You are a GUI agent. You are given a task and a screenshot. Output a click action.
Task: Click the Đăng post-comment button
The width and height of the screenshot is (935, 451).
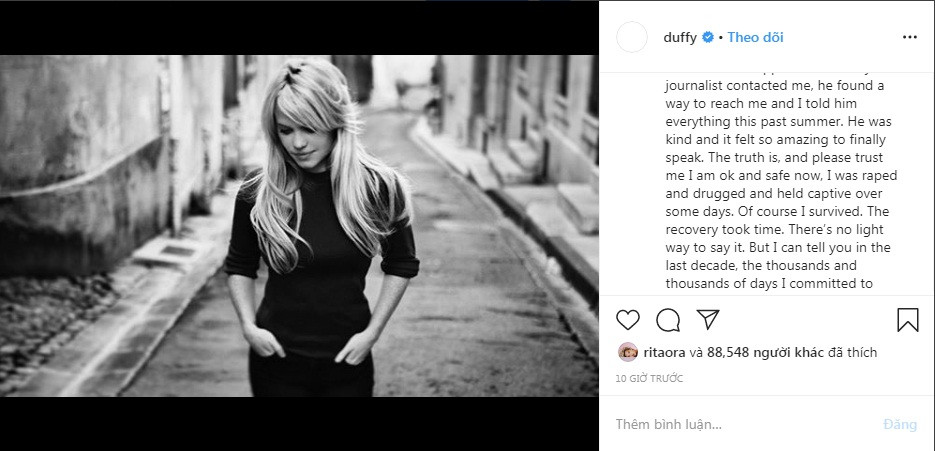tap(900, 424)
